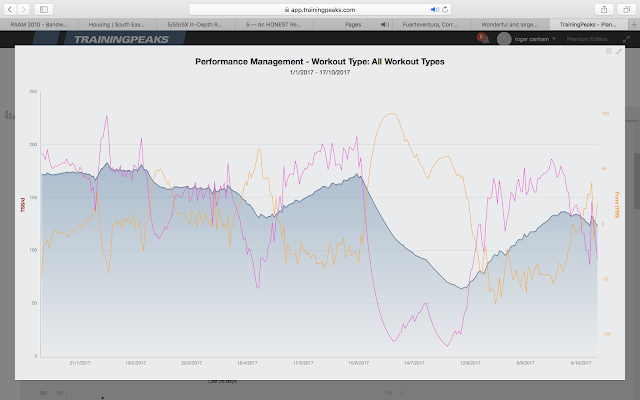This screenshot has width=640, height=400.
Task: Click the Safari forward arrow
Action: click(x=23, y=9)
